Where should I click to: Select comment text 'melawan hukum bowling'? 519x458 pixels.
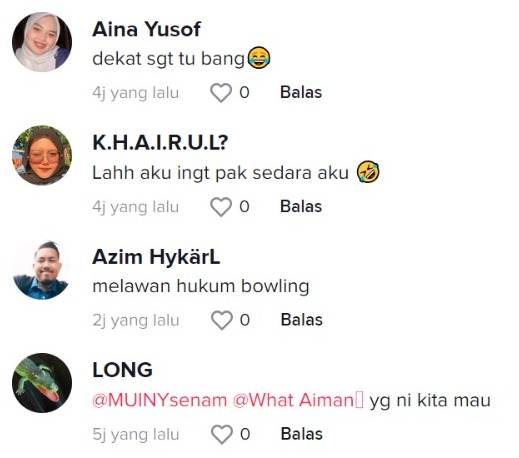(201, 286)
